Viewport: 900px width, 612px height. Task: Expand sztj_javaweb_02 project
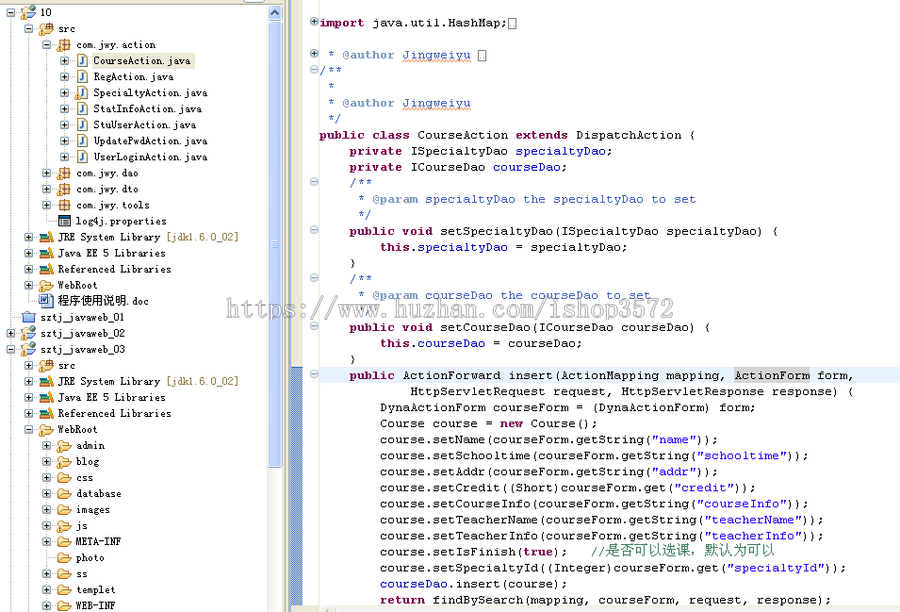pyautogui.click(x=10, y=333)
